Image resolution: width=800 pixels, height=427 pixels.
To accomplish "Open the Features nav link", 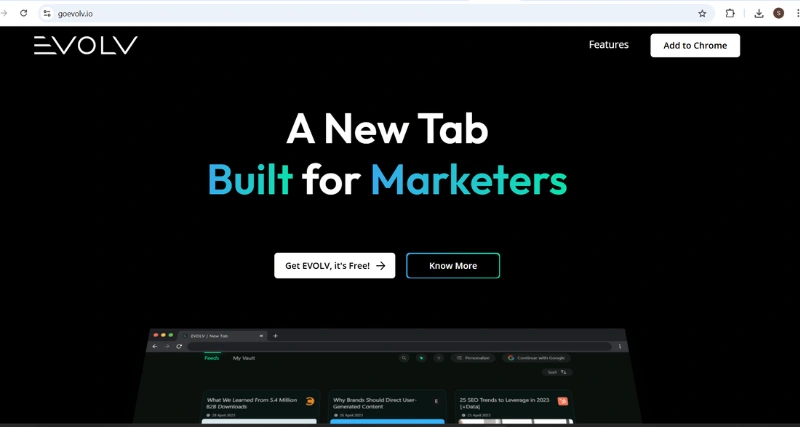I will (608, 45).
